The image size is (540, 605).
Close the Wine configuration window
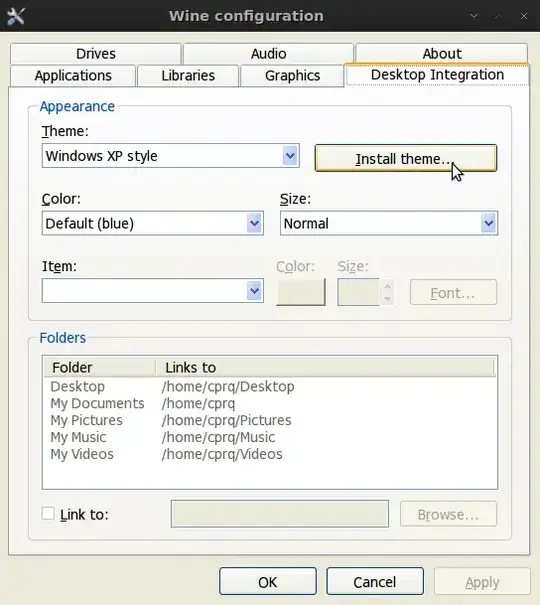523,16
